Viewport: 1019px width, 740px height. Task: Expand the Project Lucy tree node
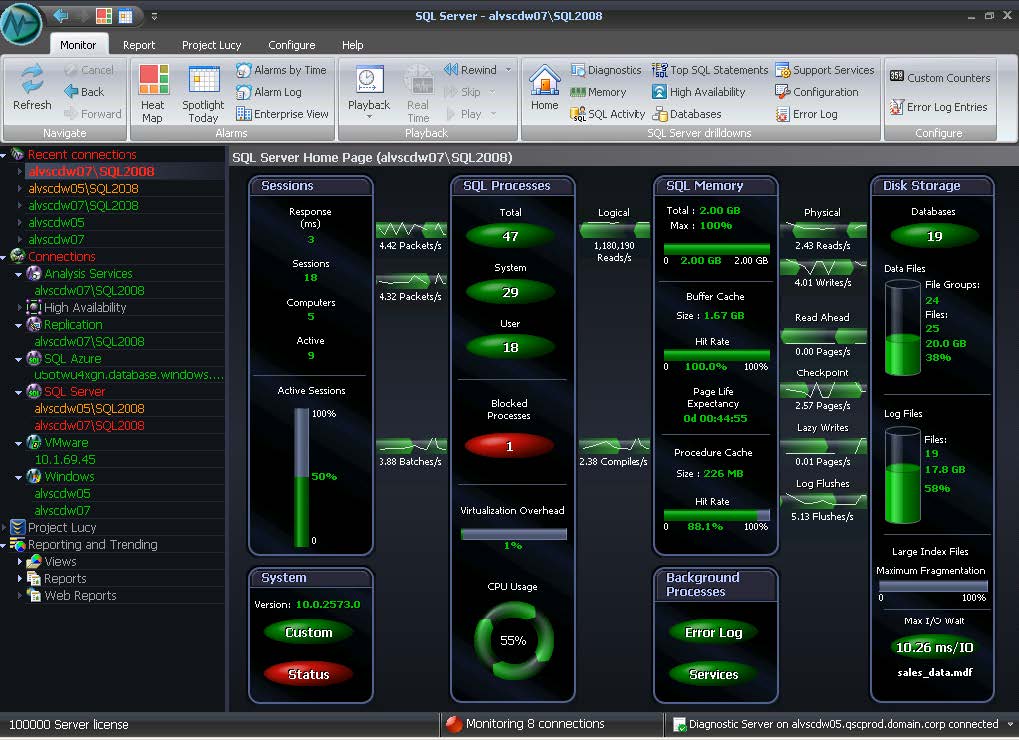pos(4,527)
